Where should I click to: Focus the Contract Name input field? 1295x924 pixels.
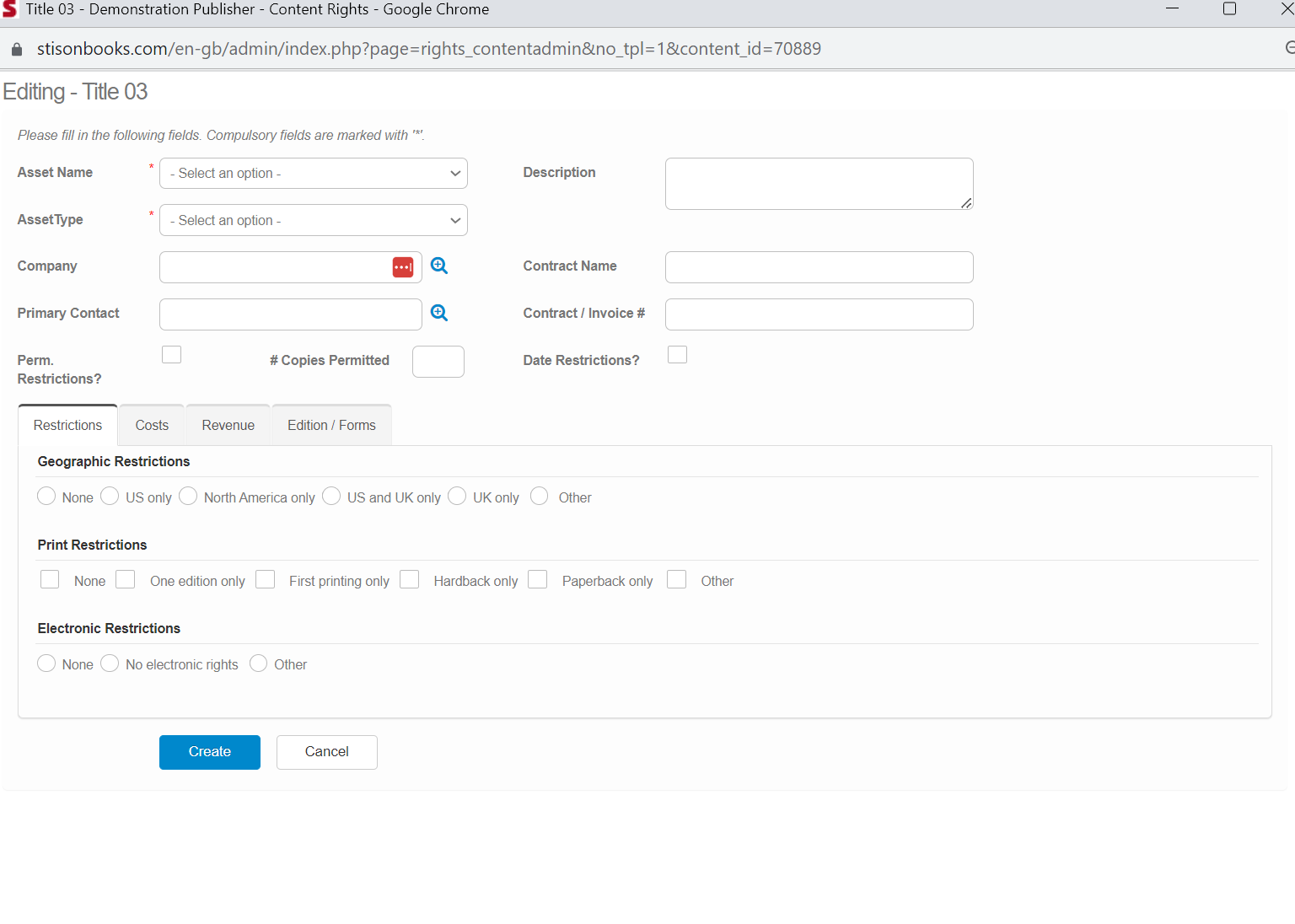coord(819,267)
